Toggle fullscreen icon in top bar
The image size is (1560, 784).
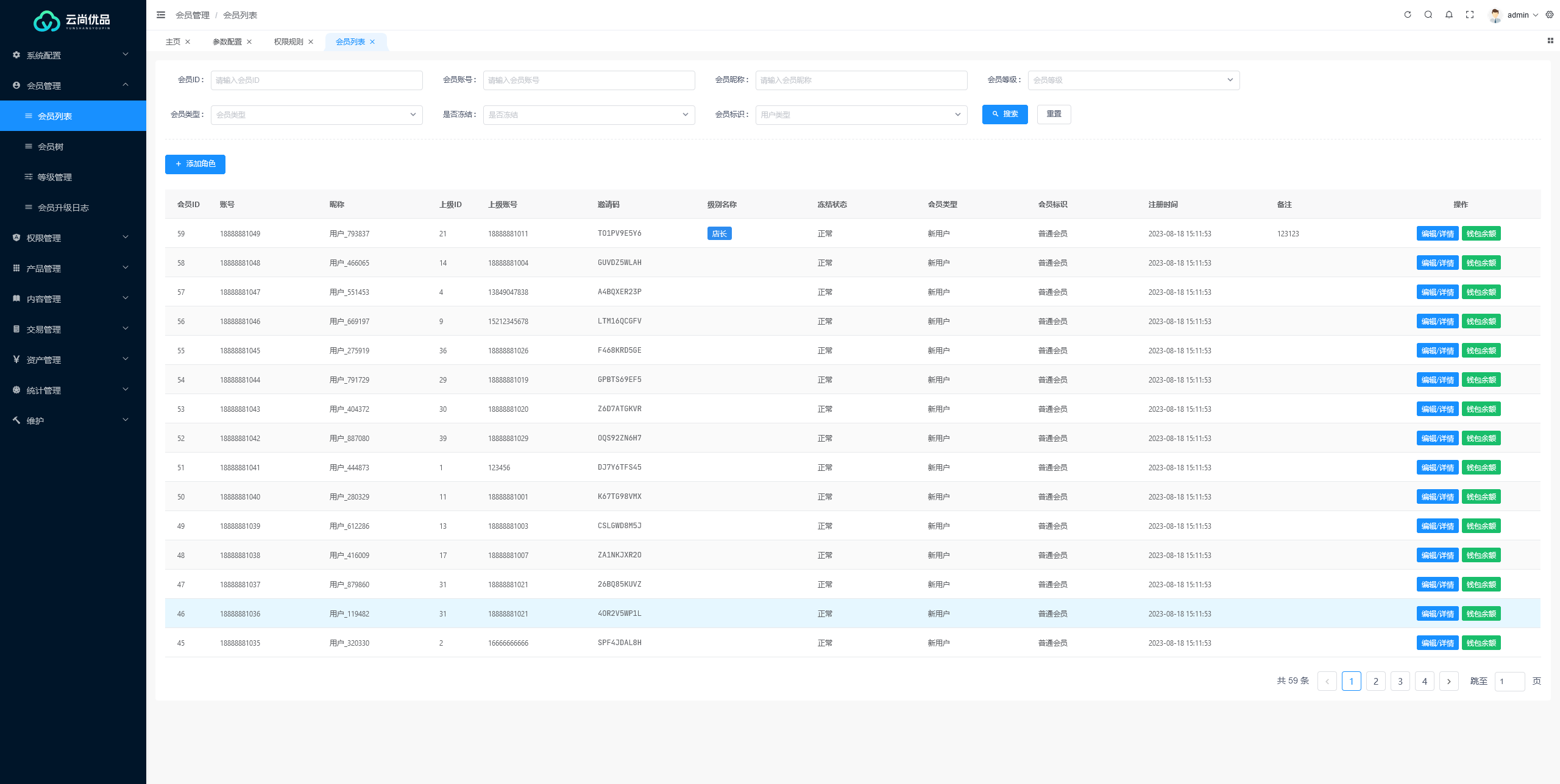pyautogui.click(x=1470, y=15)
